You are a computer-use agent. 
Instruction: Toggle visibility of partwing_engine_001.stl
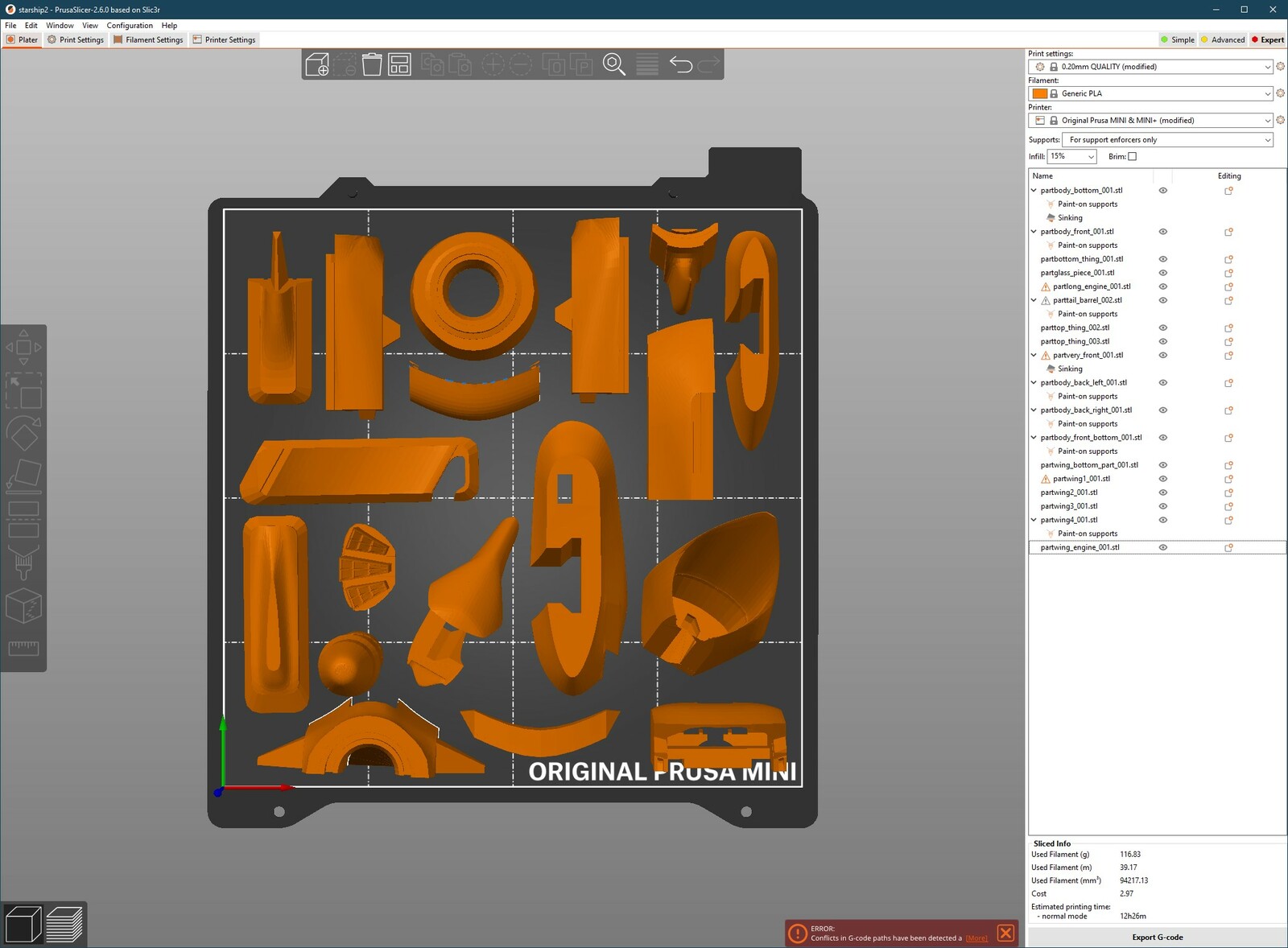pos(1162,547)
